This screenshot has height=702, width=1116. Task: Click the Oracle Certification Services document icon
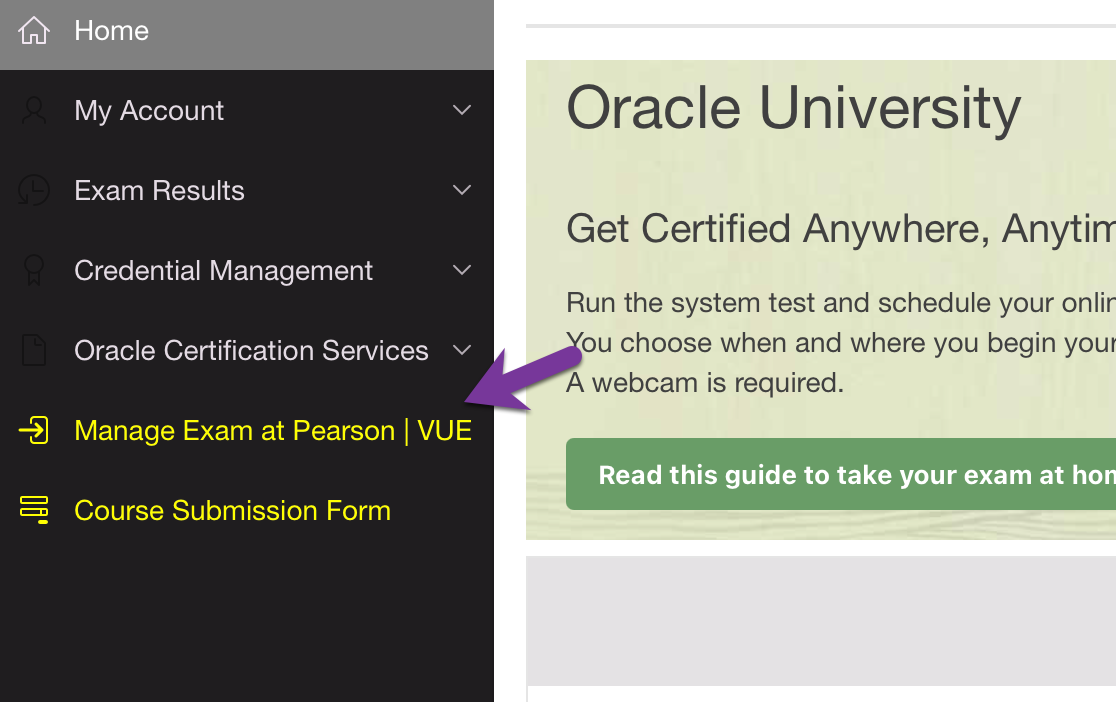(x=34, y=350)
